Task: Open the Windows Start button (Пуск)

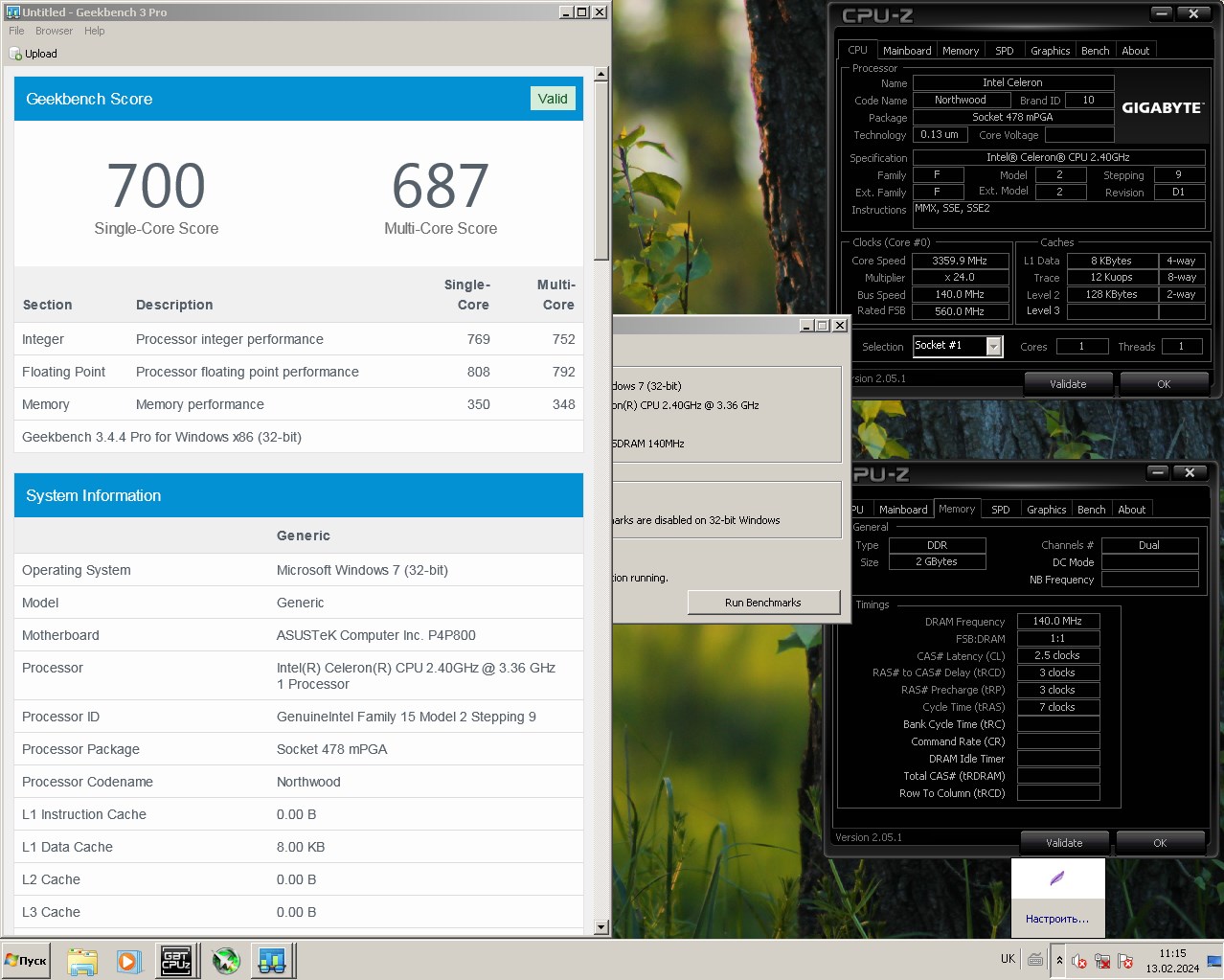Action: coord(26,960)
